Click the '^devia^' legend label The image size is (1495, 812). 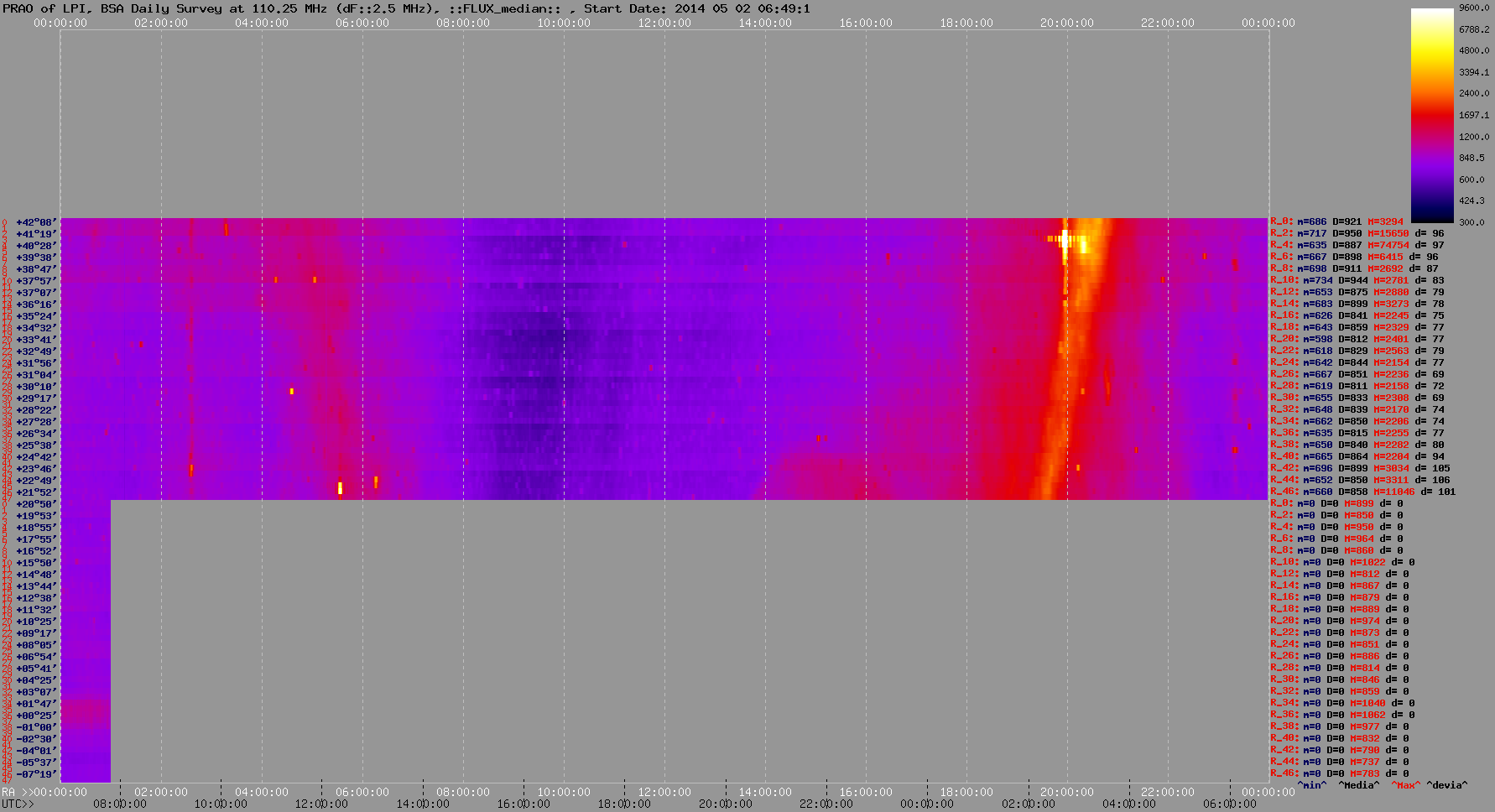point(1447,785)
